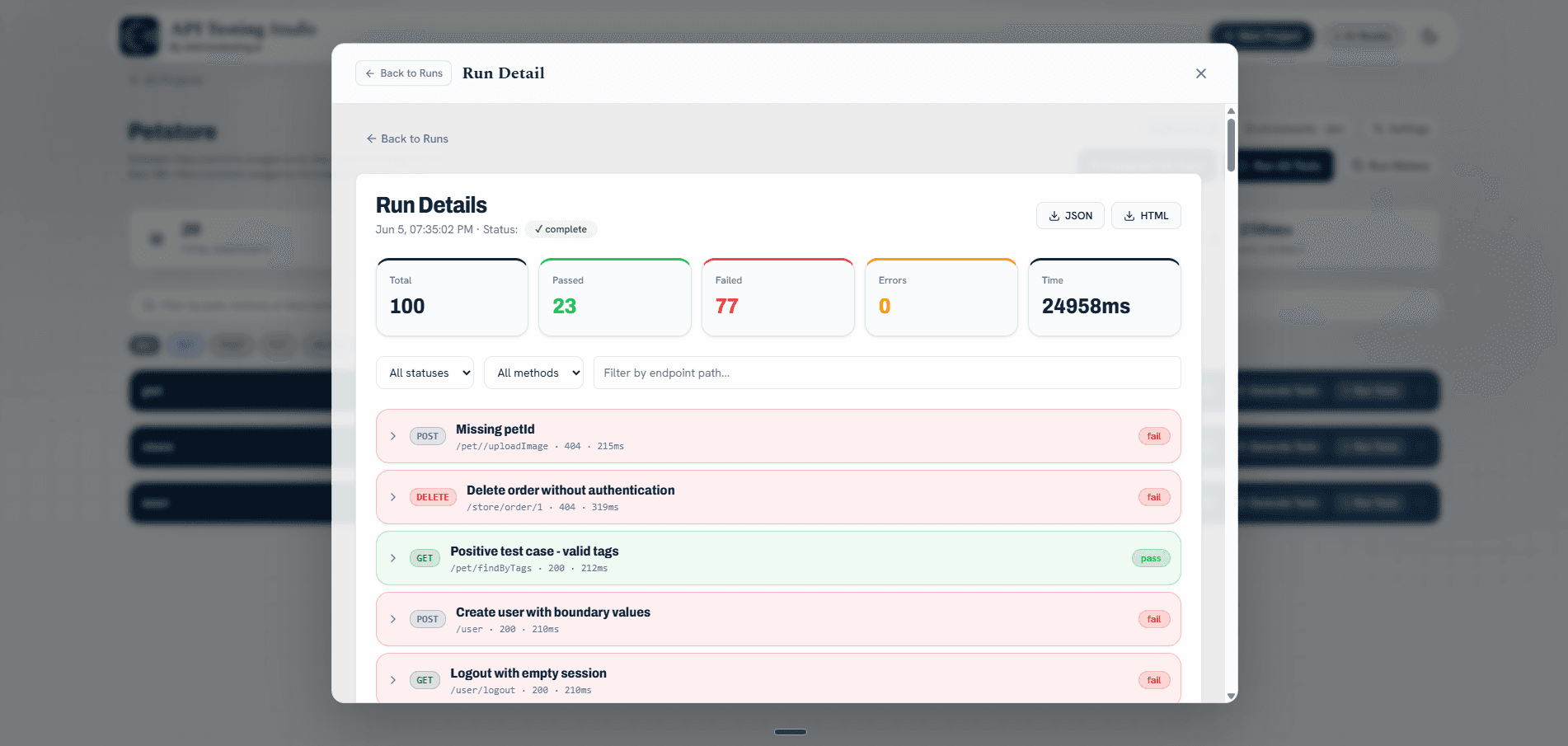The width and height of the screenshot is (1568, 746).
Task: Select the Time 24958ms summary card
Action: (x=1105, y=298)
